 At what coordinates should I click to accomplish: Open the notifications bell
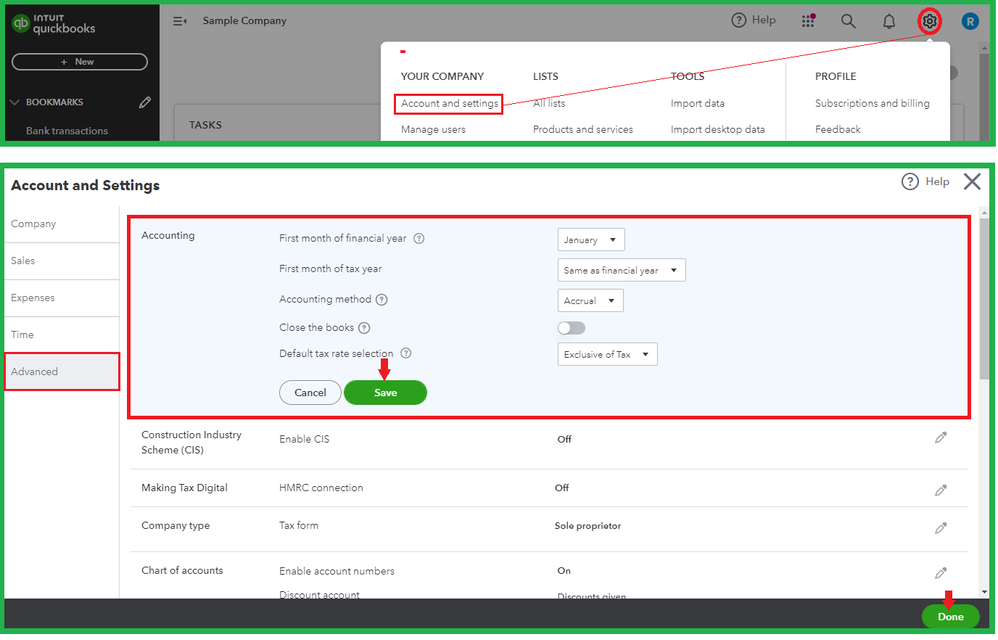[889, 22]
